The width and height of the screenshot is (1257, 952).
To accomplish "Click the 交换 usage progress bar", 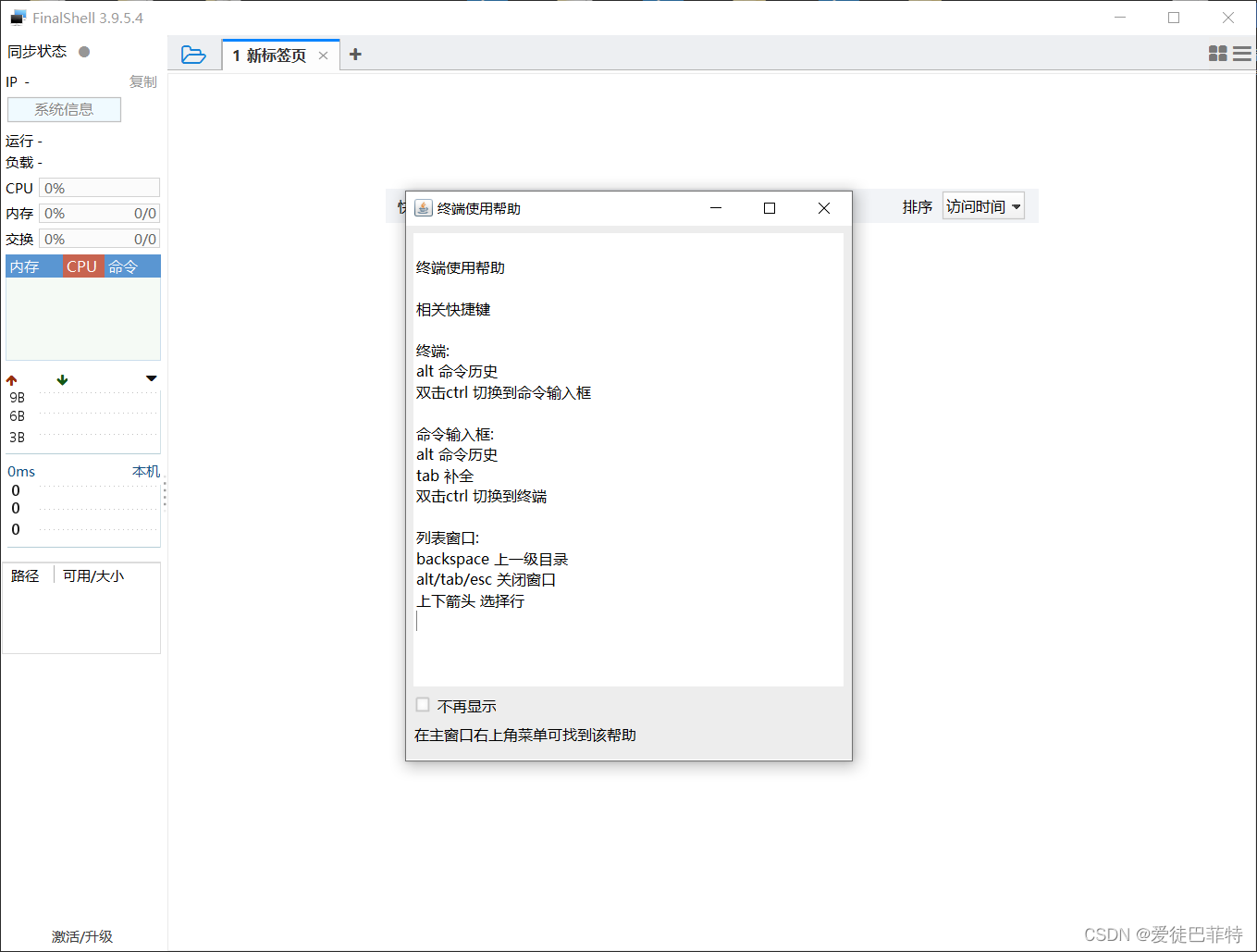I will (99, 239).
